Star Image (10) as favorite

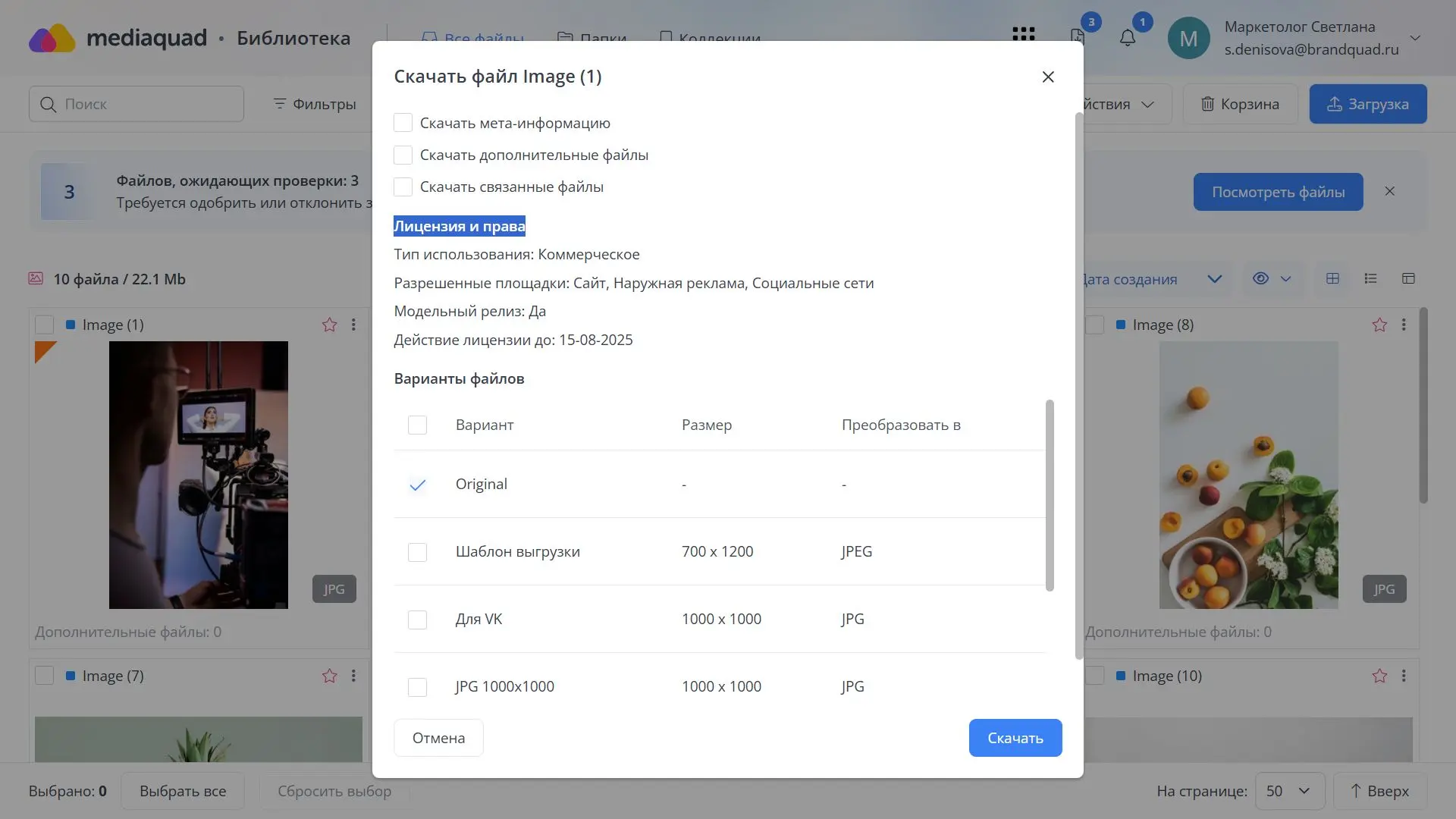click(x=1379, y=676)
